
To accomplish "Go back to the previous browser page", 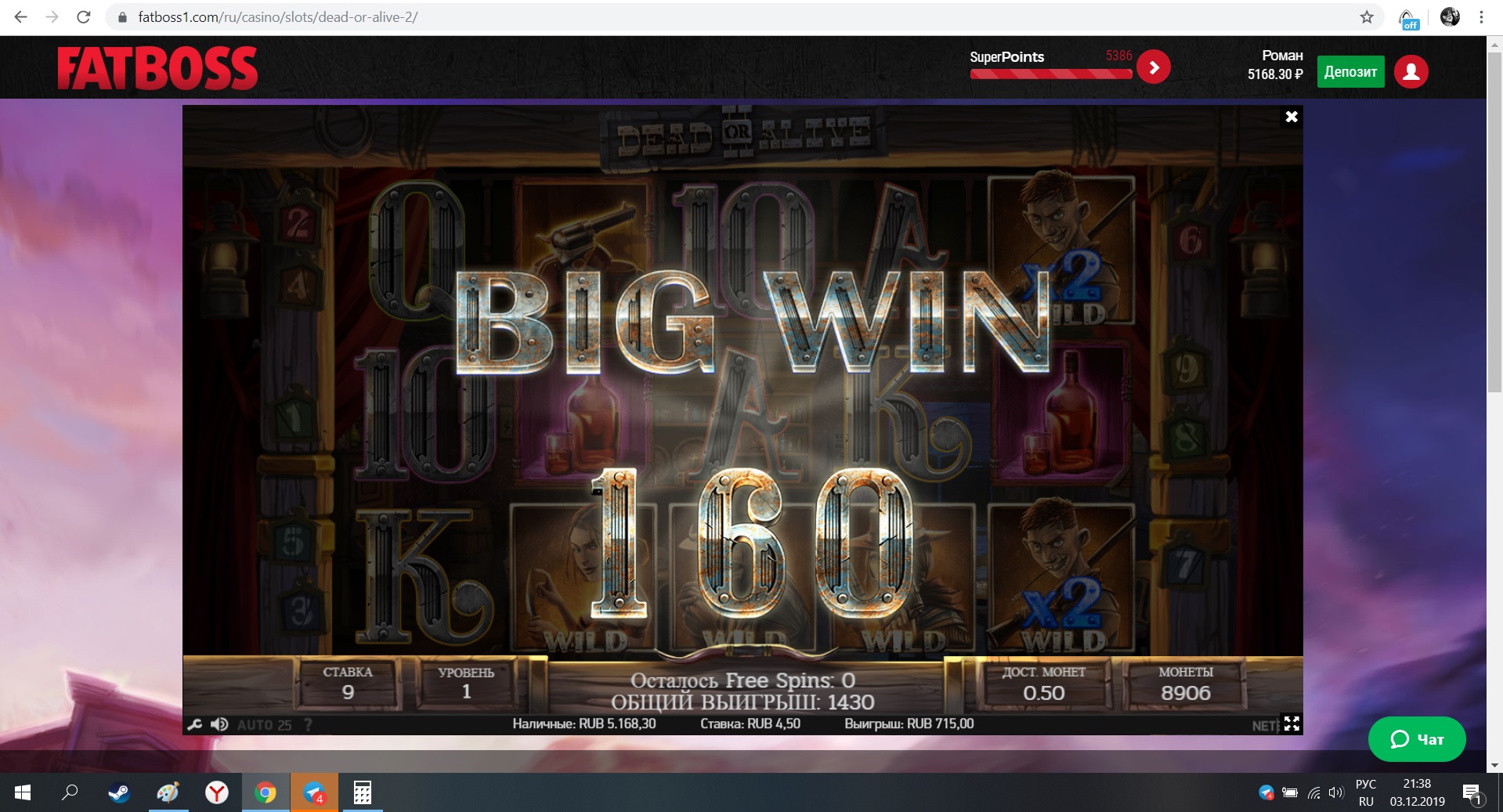I will 21,16.
